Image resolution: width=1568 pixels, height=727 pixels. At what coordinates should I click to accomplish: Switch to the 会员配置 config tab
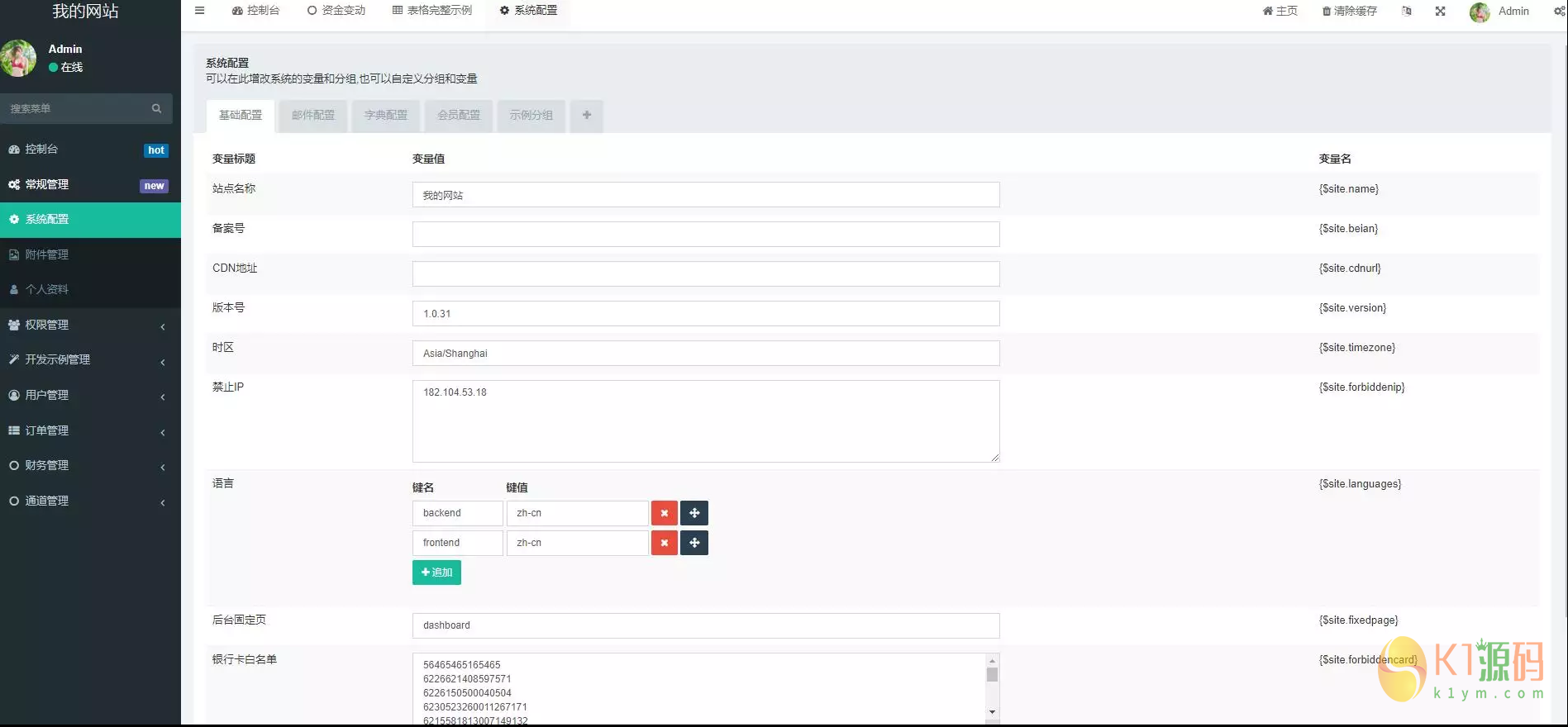459,116
